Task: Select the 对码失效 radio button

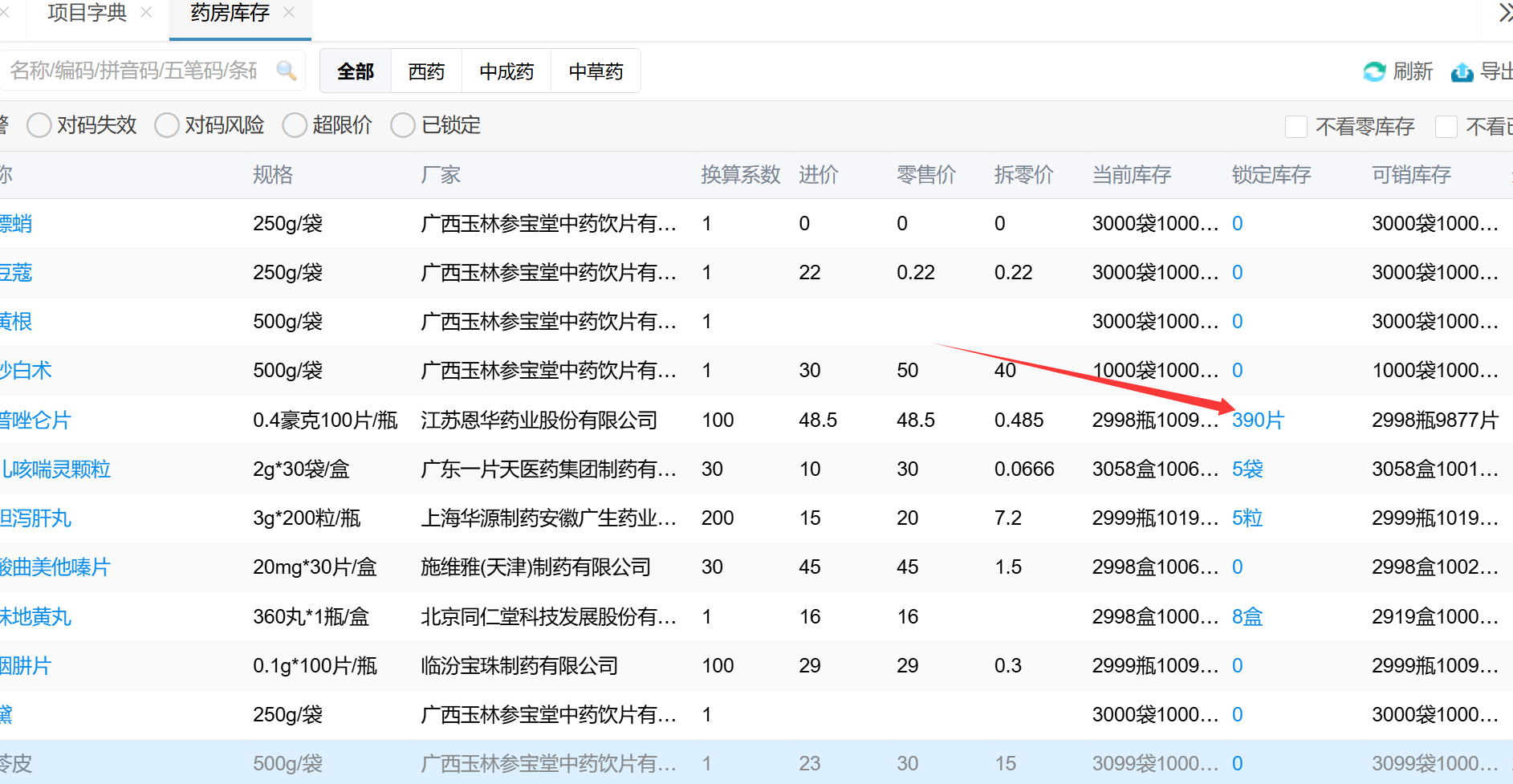Action: pyautogui.click(x=39, y=125)
